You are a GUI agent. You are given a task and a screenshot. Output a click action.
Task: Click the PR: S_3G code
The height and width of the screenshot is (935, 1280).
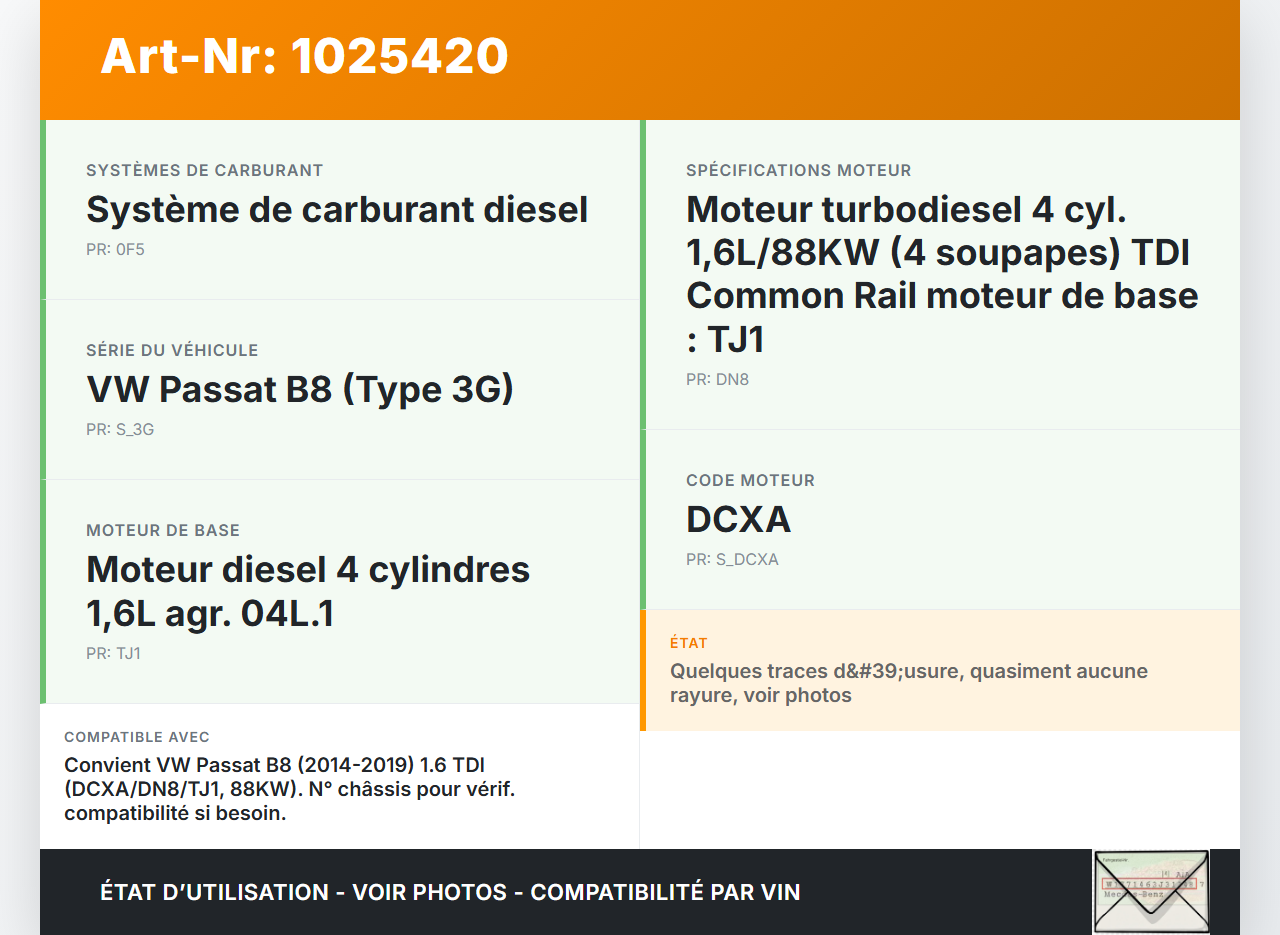coord(120,430)
